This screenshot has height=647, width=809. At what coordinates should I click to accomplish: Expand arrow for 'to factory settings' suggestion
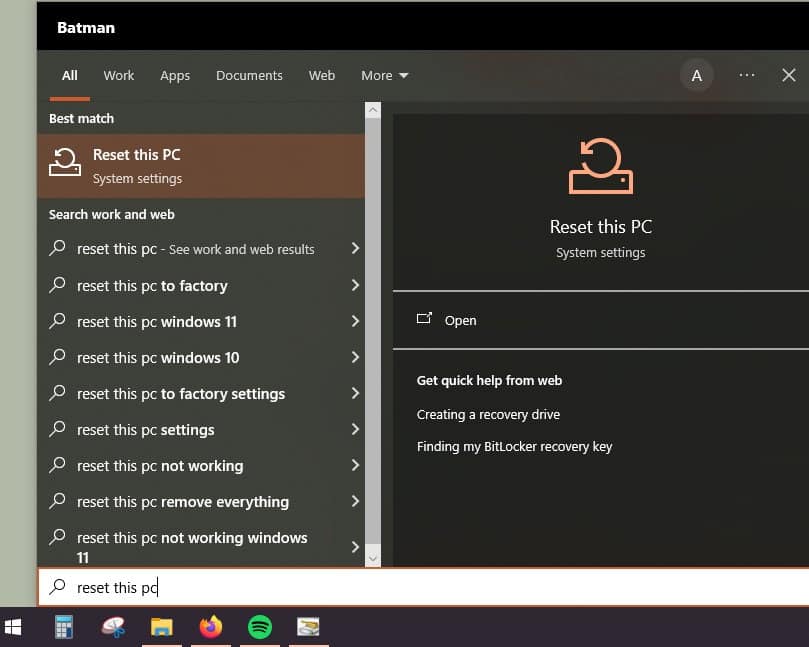point(355,393)
